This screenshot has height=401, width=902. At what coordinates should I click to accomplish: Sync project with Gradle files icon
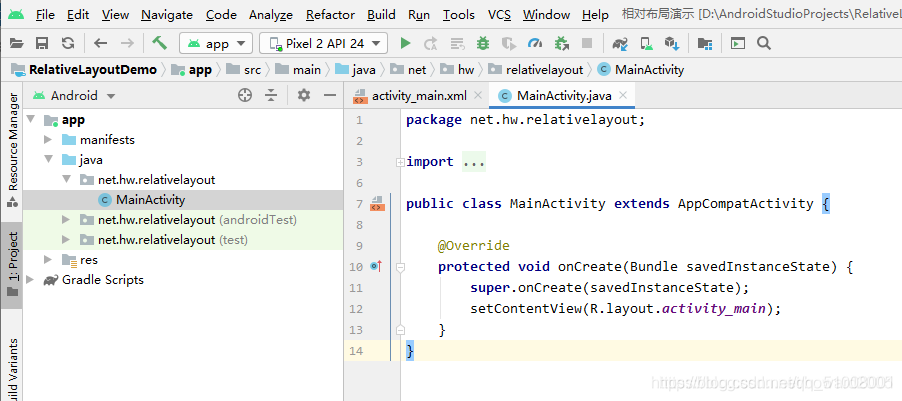pos(620,43)
